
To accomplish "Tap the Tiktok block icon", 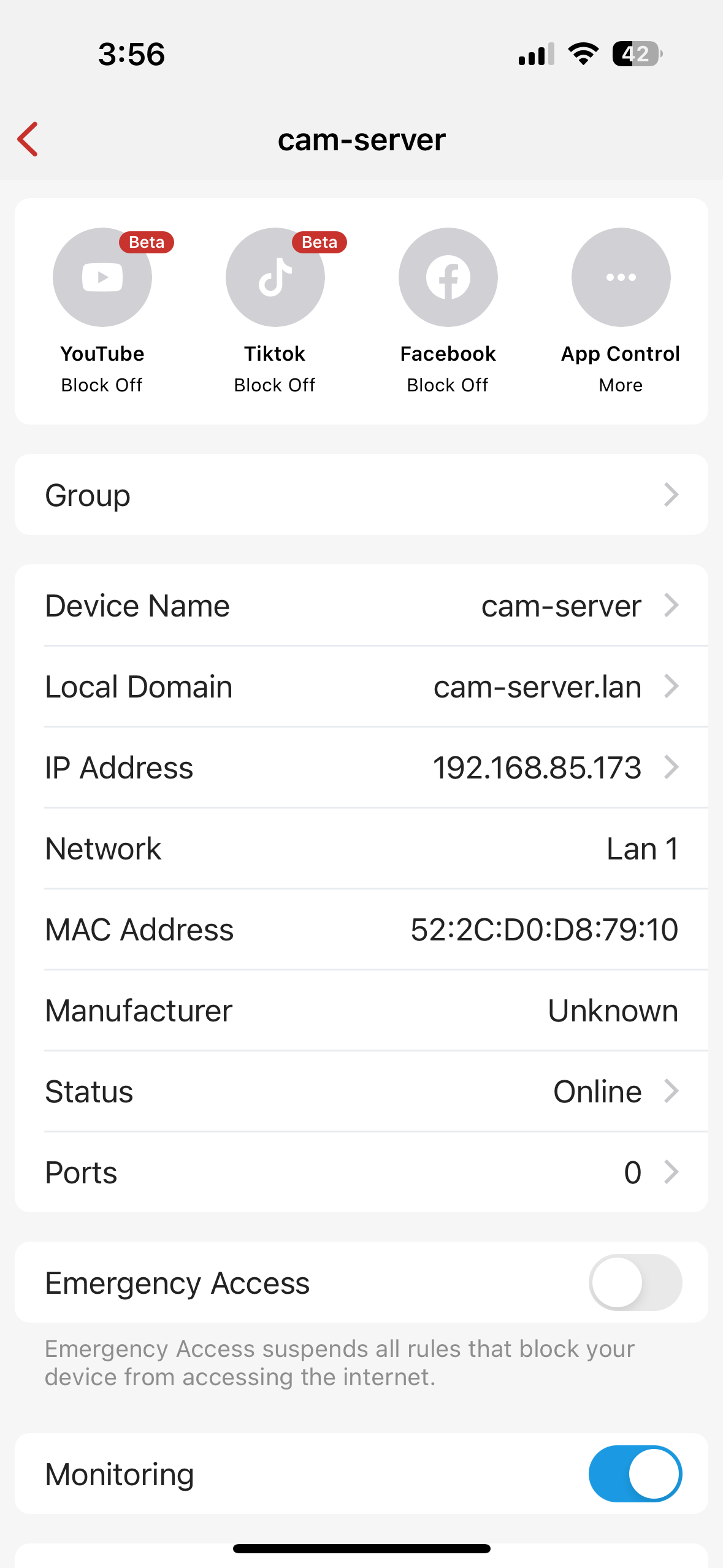I will [x=275, y=277].
